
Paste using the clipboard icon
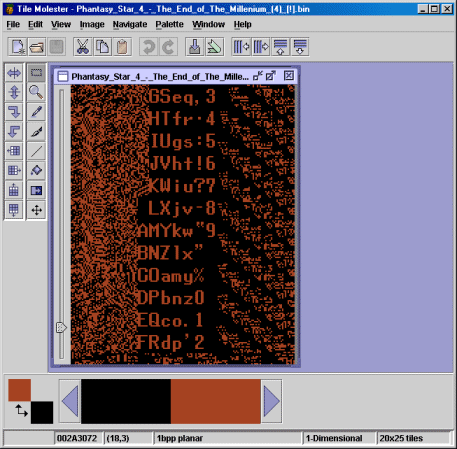tap(122, 47)
